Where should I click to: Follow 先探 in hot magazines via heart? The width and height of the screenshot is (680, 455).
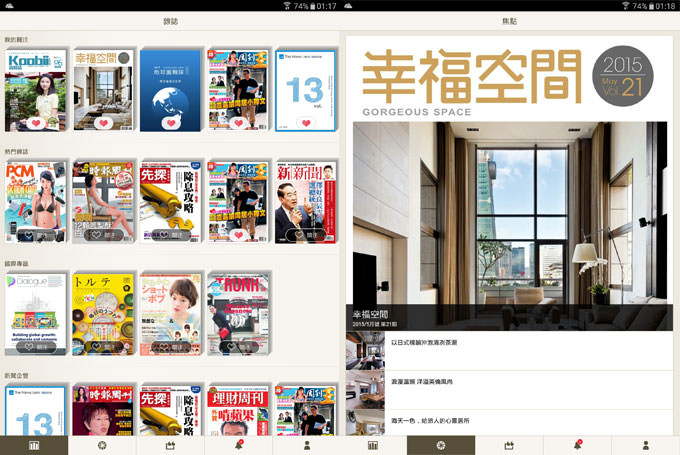[171, 235]
